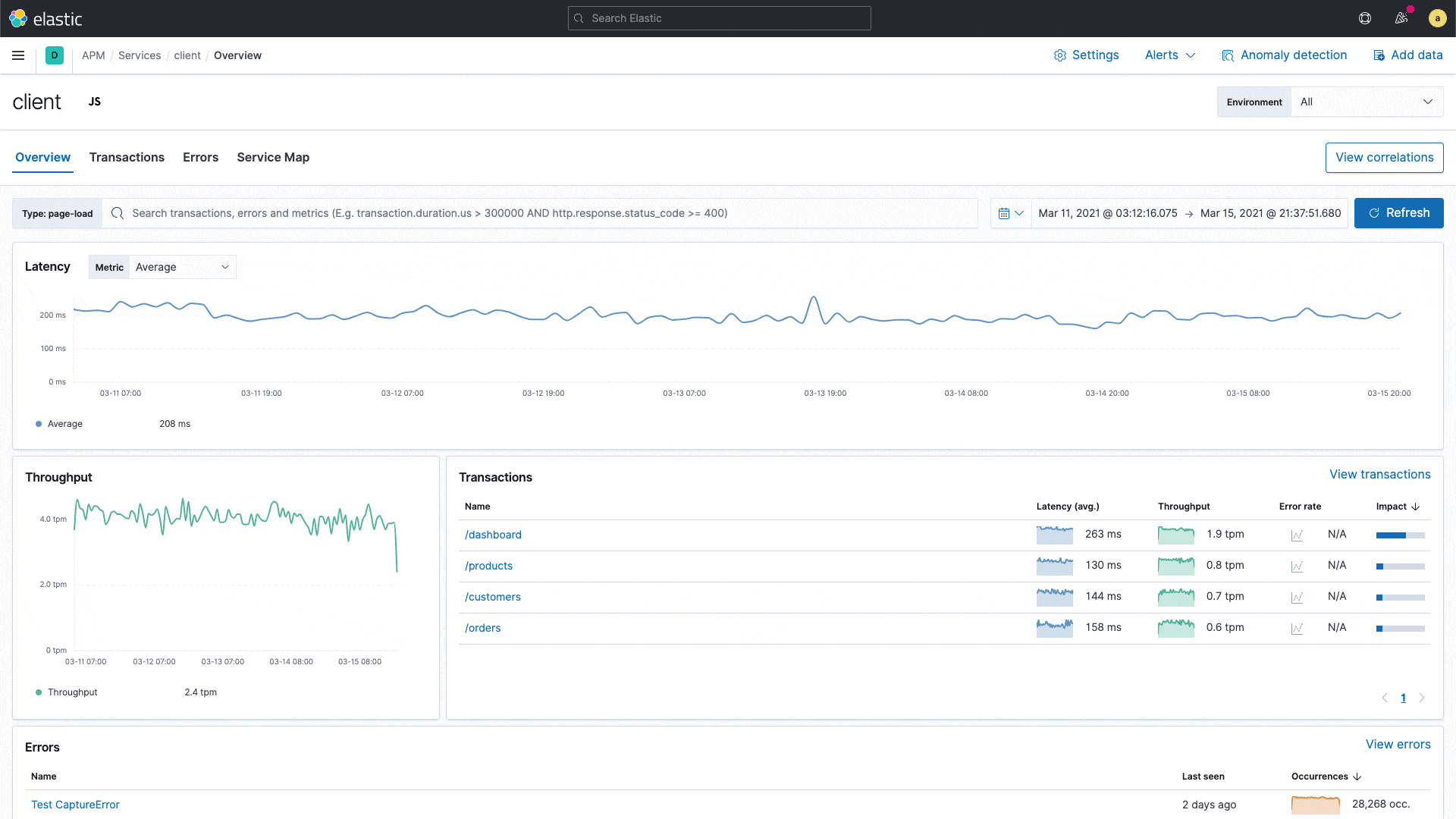Viewport: 1456px width, 819px height.
Task: Click the calendar date picker icon
Action: point(1004,213)
